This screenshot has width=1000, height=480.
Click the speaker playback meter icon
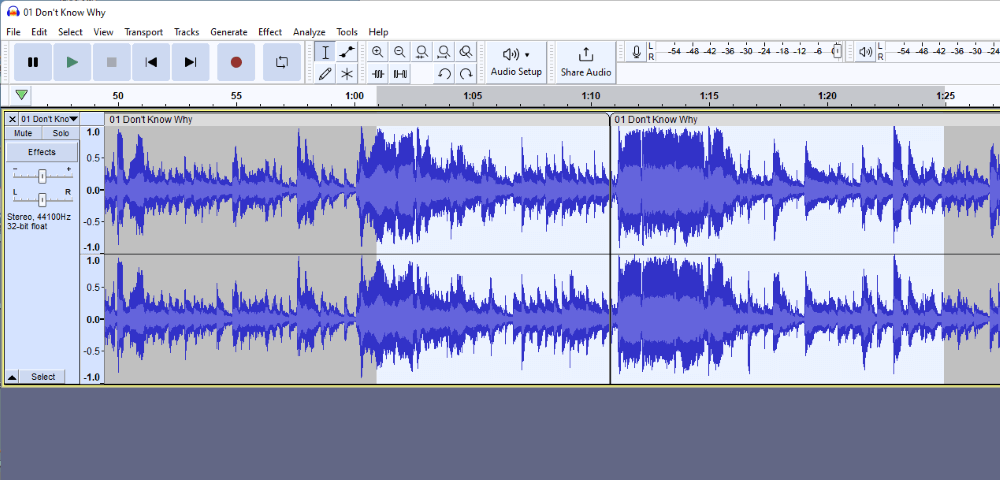(865, 52)
